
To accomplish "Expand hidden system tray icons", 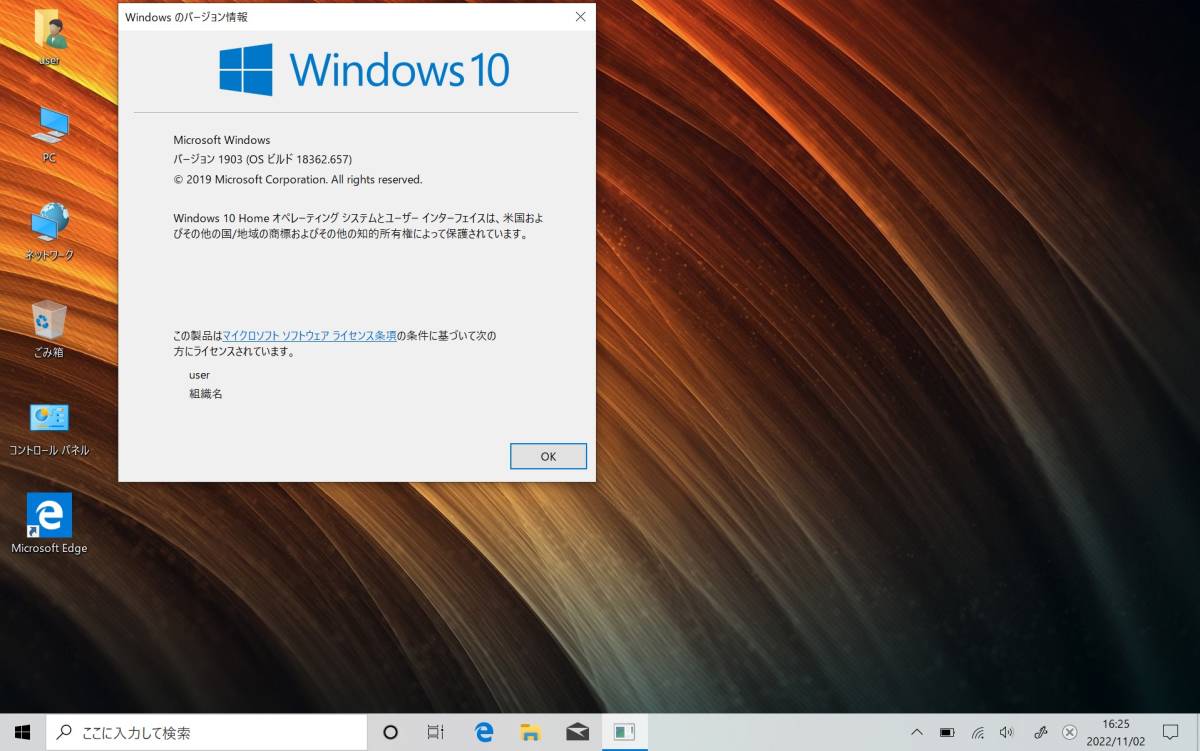I will (916, 732).
